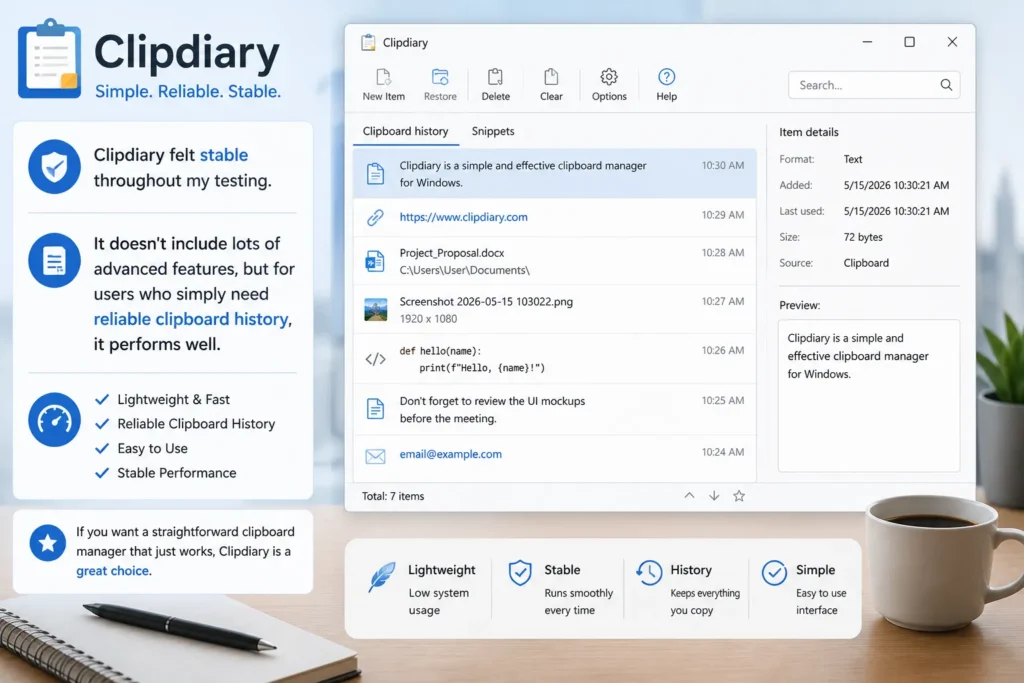Mark item as favorite with star icon
The height and width of the screenshot is (683, 1024).
pos(739,496)
